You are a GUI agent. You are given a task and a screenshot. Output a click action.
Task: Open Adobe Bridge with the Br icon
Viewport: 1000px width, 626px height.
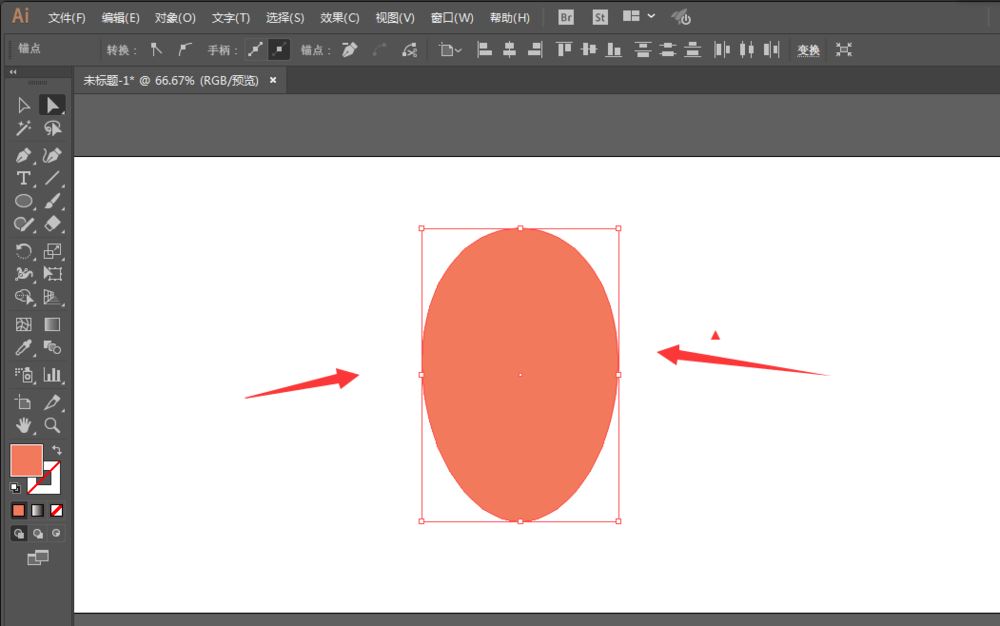[x=566, y=17]
